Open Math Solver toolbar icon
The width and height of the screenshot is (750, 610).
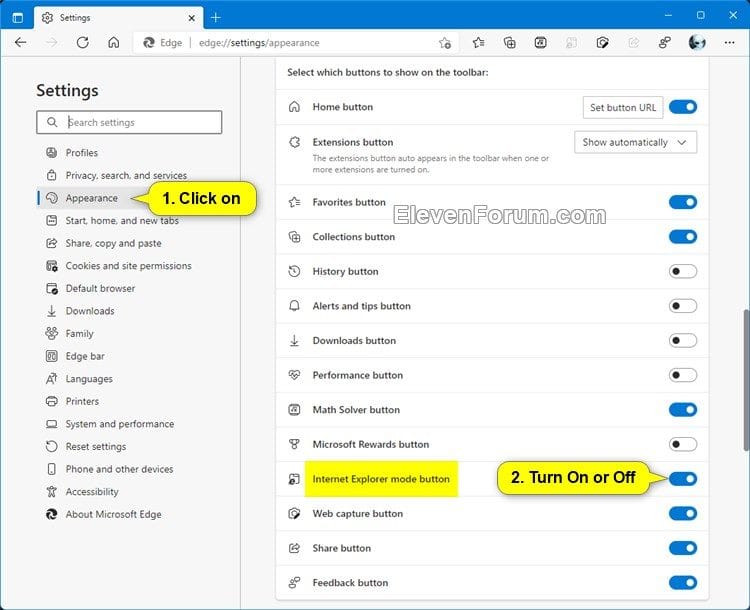pos(540,43)
